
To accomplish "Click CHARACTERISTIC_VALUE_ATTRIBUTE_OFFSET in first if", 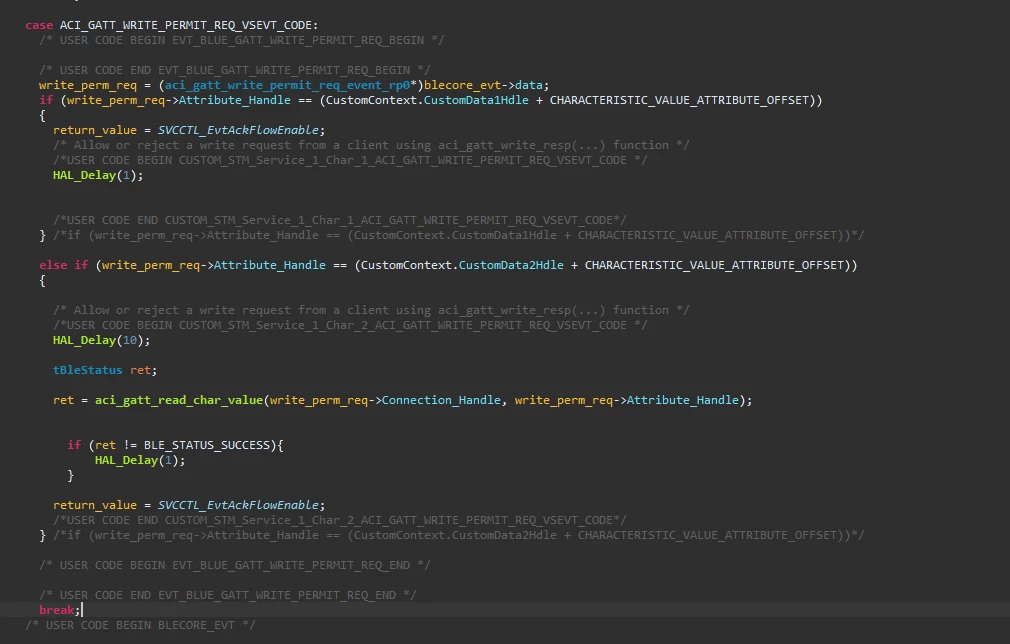I will tap(679, 100).
